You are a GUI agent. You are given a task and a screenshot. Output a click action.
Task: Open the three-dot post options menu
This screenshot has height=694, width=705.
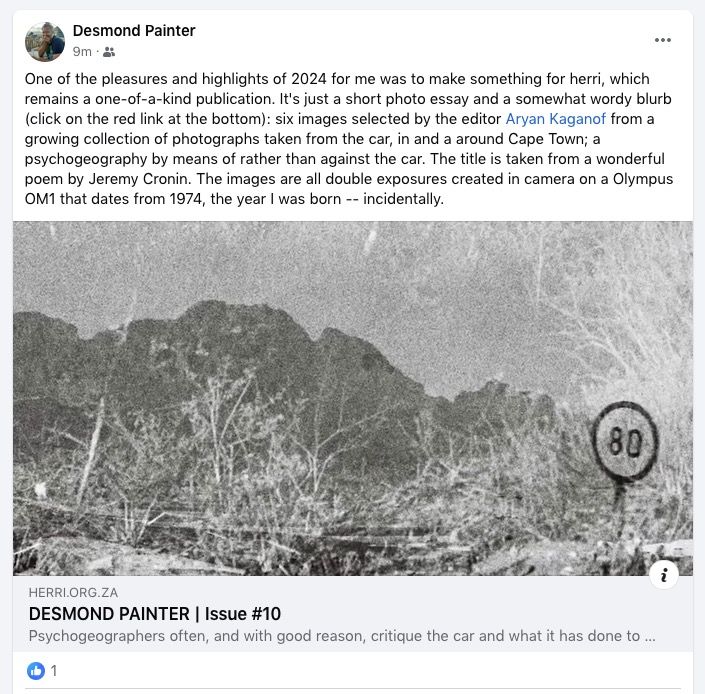click(x=662, y=40)
